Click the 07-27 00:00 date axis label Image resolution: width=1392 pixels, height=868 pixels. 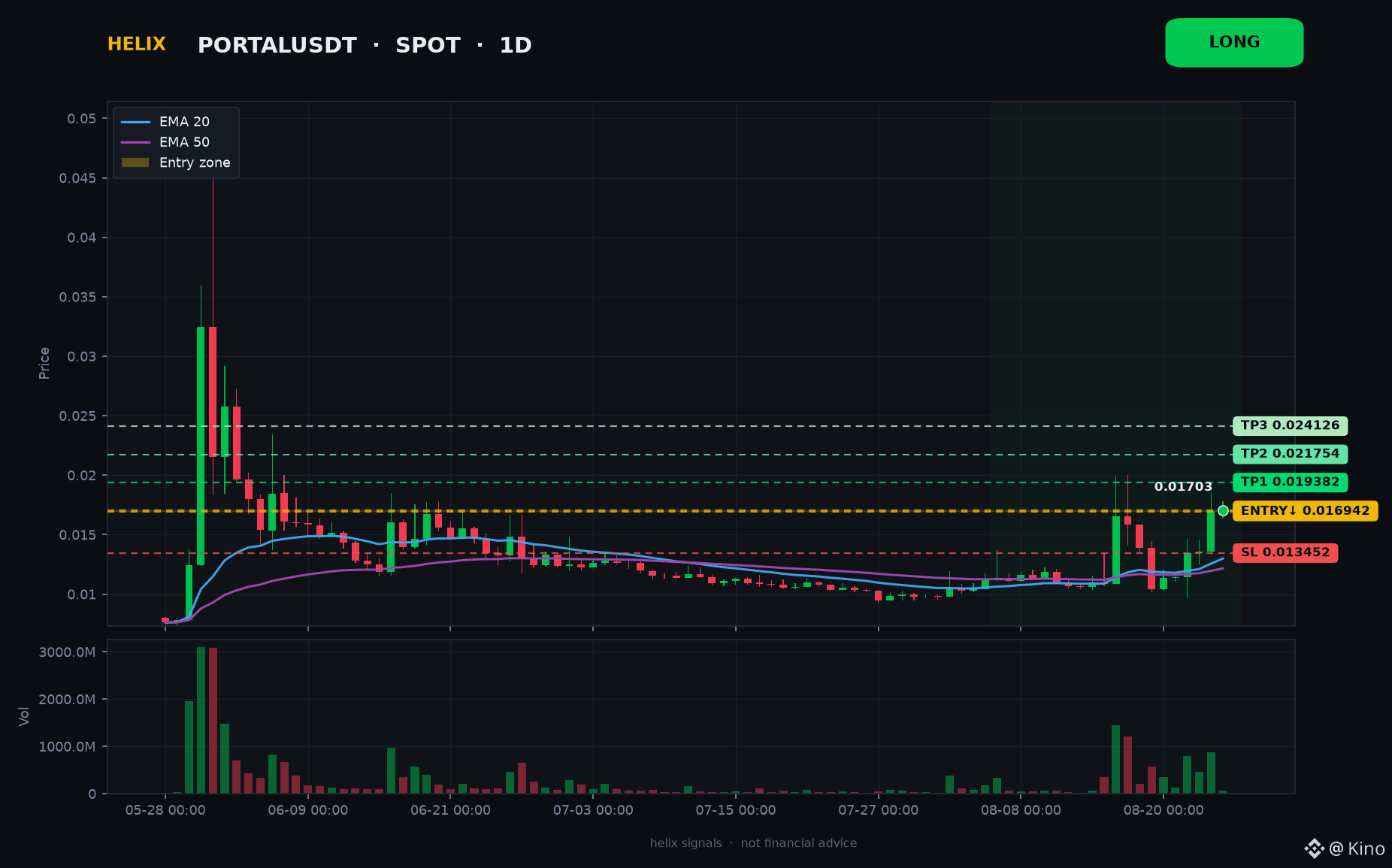(879, 810)
